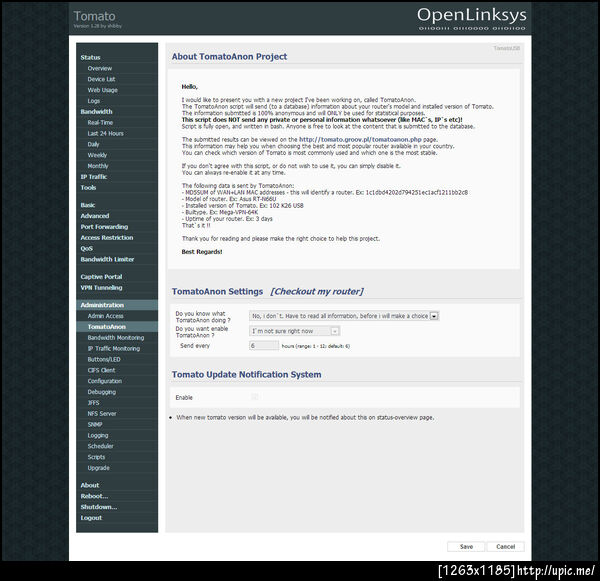Open IP Traffic section
The image size is (600, 581).
(x=94, y=177)
